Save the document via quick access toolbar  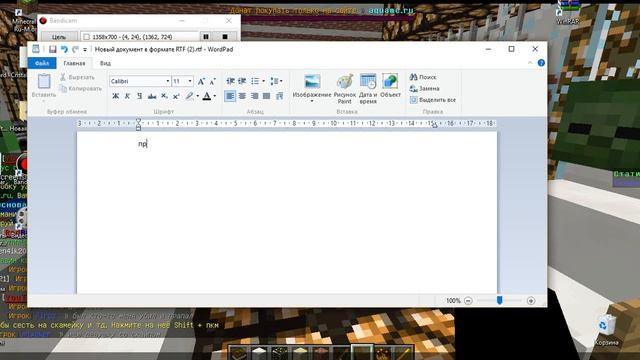tap(52, 49)
